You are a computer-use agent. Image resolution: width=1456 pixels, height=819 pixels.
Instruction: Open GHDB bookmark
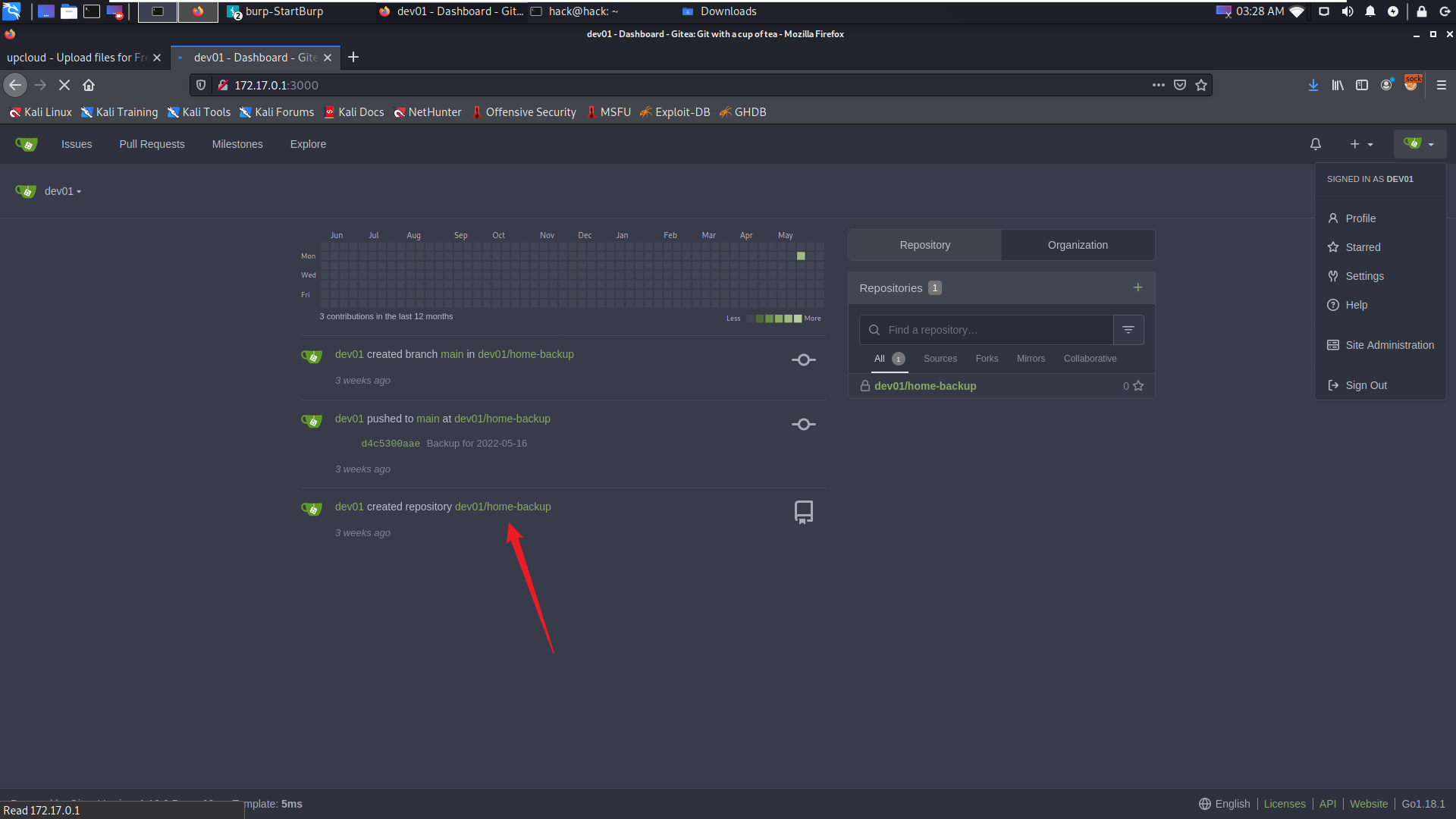pos(742,112)
